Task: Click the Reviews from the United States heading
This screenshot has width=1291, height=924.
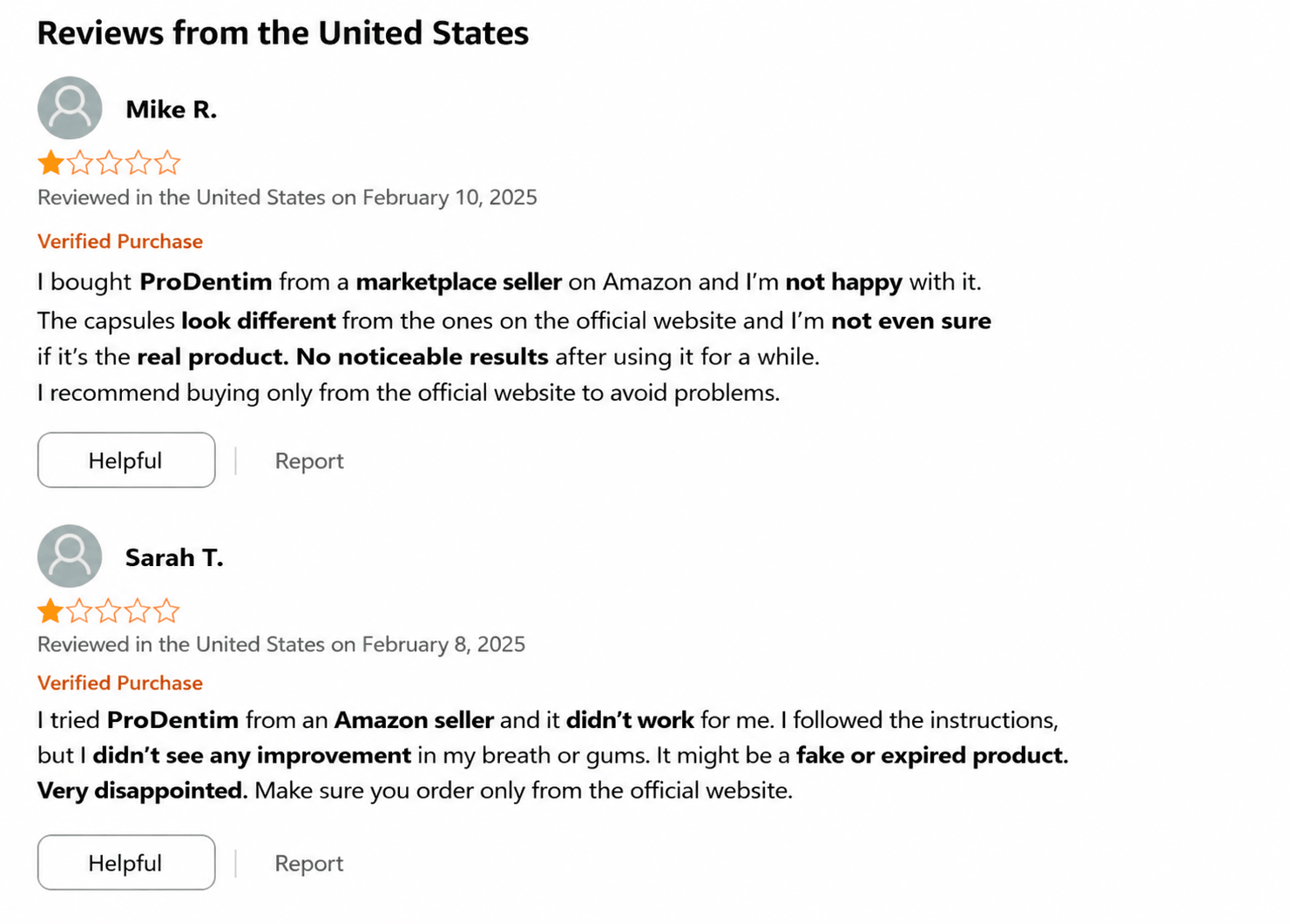Action: 283,33
